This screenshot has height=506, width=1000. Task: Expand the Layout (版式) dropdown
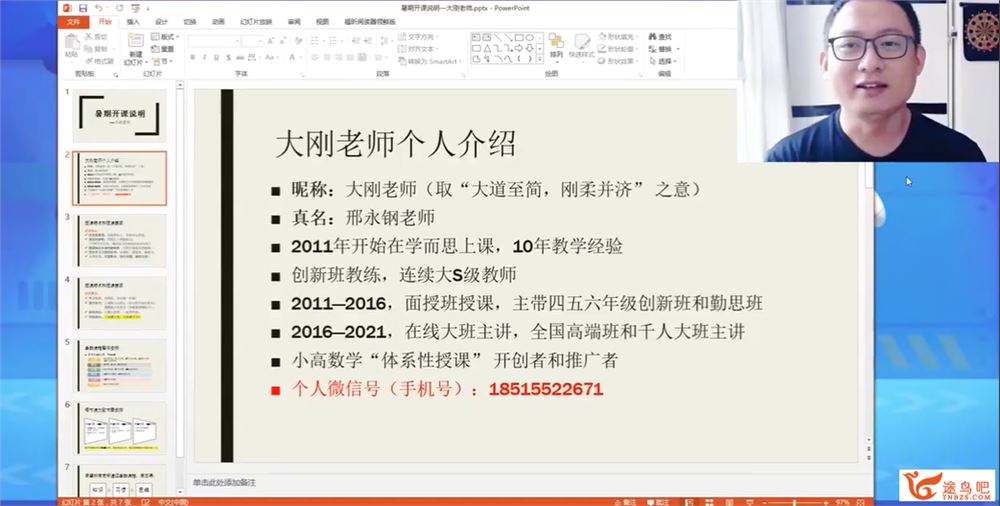pyautogui.click(x=165, y=37)
